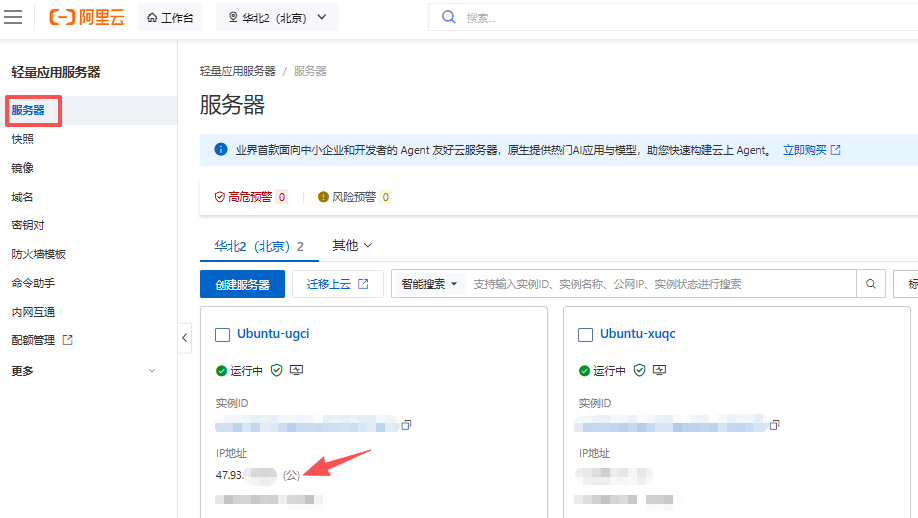Copy the Ubuntu-xuqc instance ID

775,425
